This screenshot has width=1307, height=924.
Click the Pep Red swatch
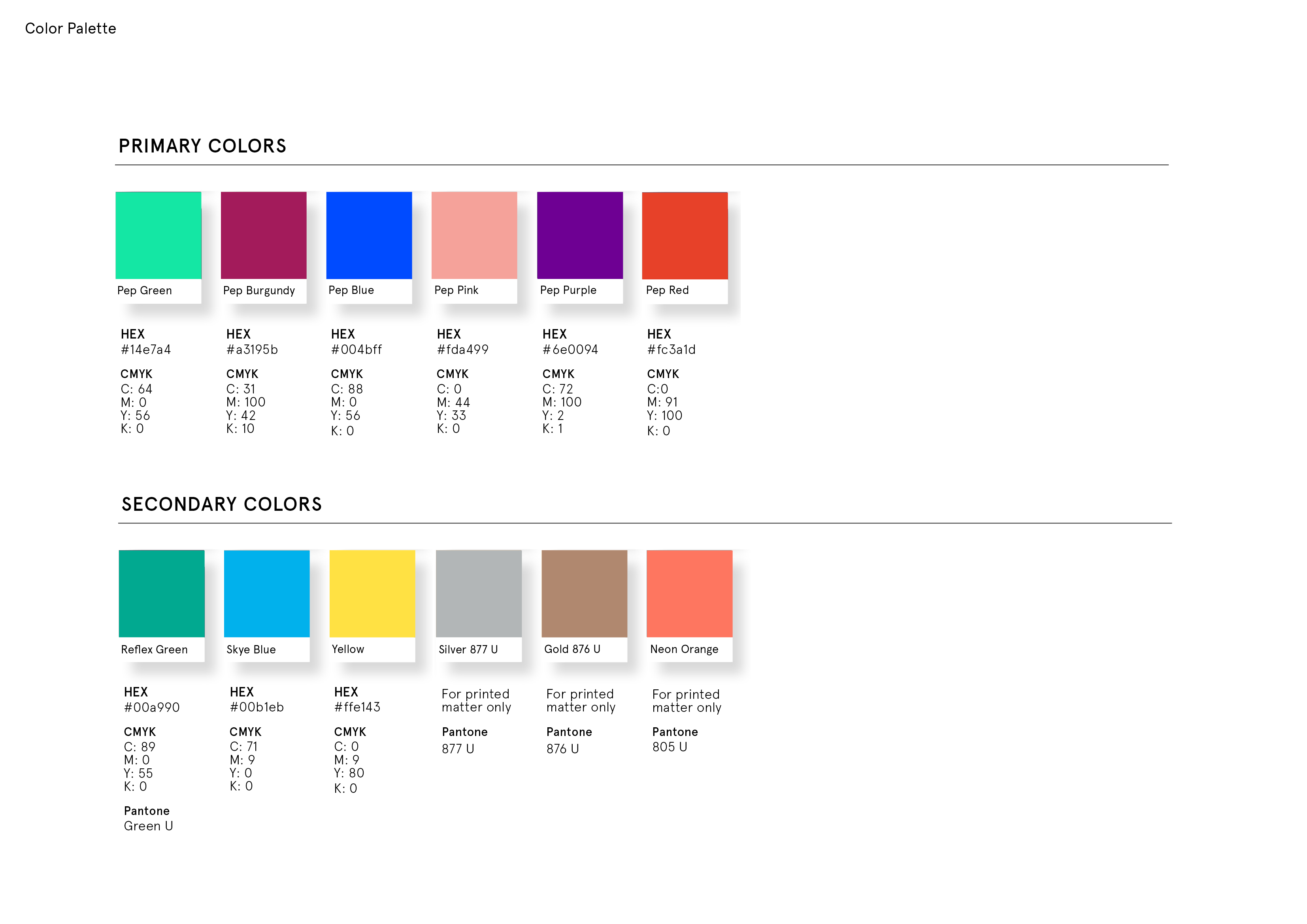[x=685, y=235]
